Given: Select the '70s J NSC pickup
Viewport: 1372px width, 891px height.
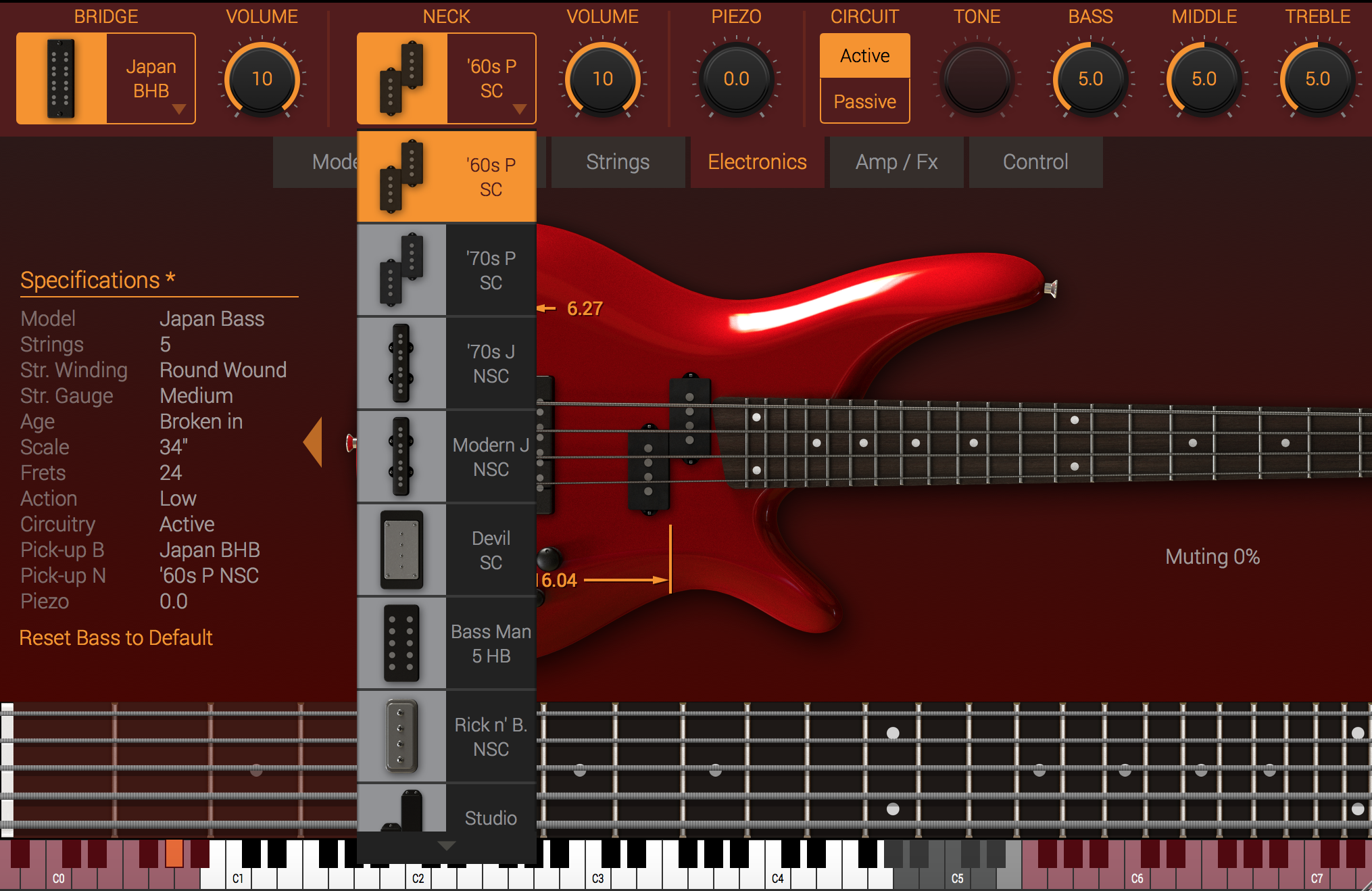Looking at the screenshot, I should 446,364.
